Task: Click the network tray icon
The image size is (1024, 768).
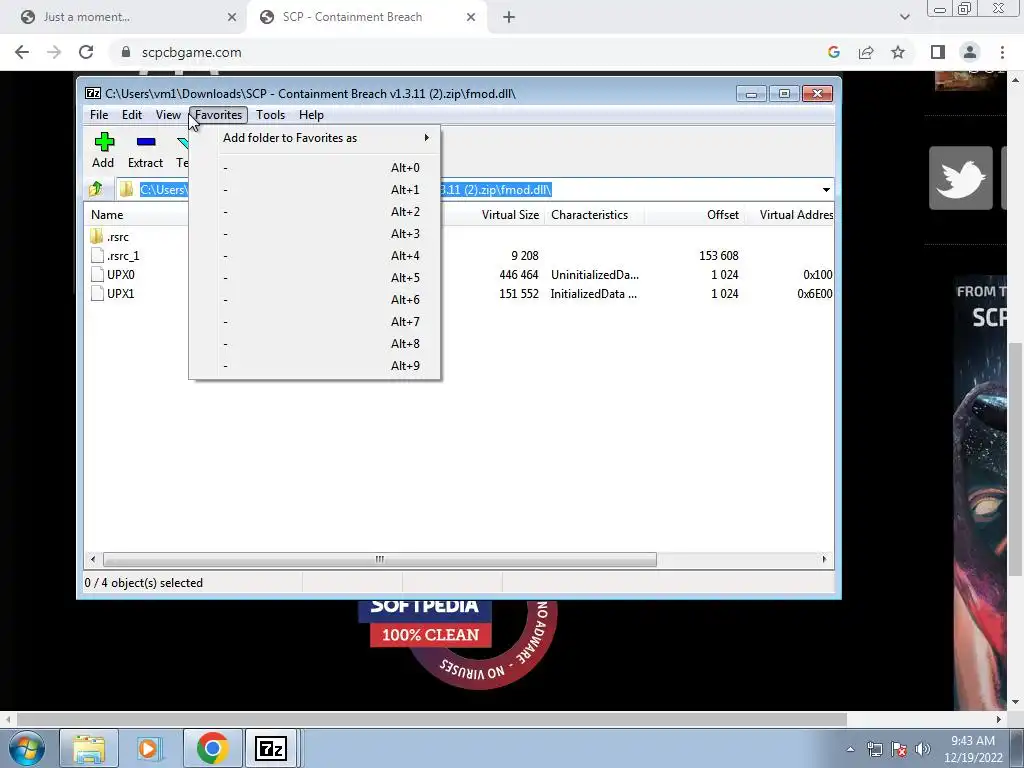Action: pos(874,749)
